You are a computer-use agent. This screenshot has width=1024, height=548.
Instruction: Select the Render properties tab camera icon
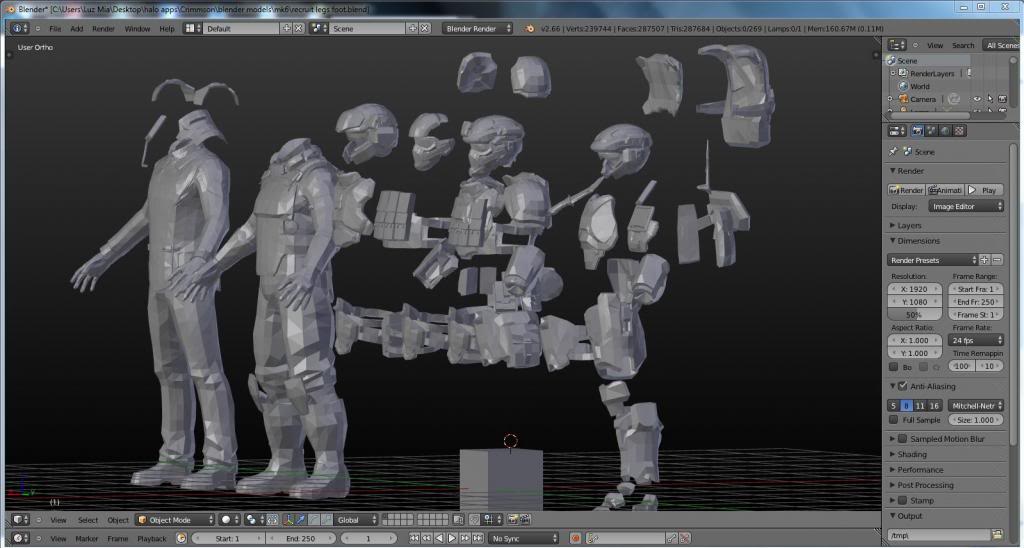917,131
